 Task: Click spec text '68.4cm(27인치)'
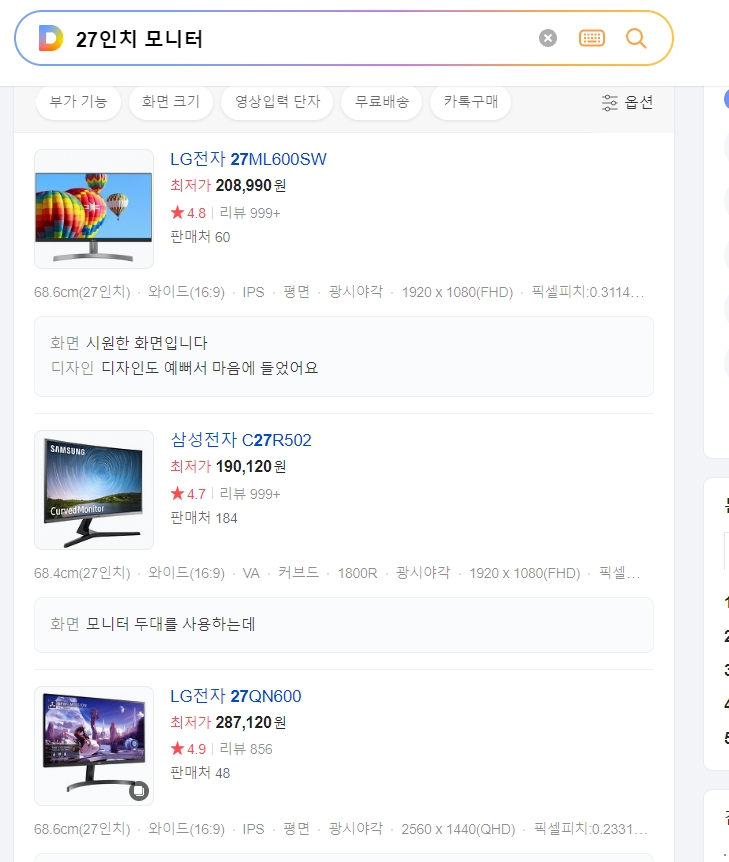click(x=82, y=573)
